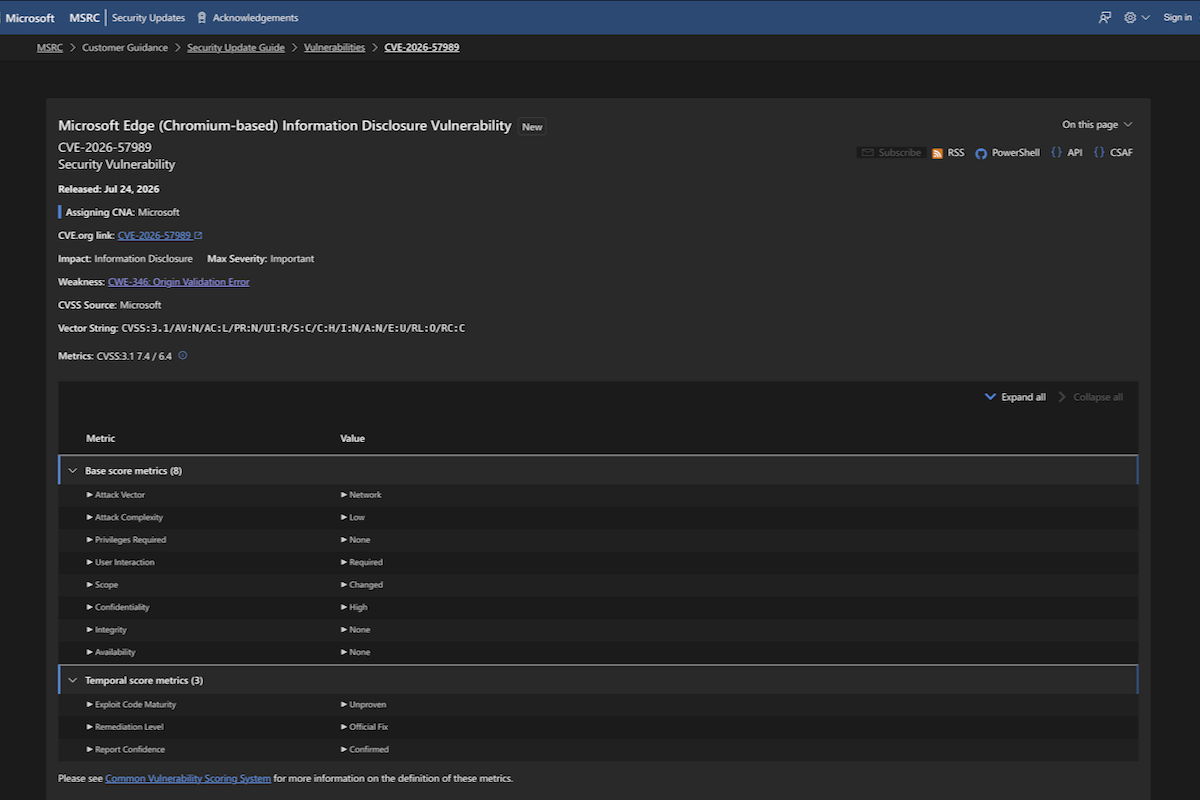Click the New badge by the title
This screenshot has width=1200, height=800.
532,127
